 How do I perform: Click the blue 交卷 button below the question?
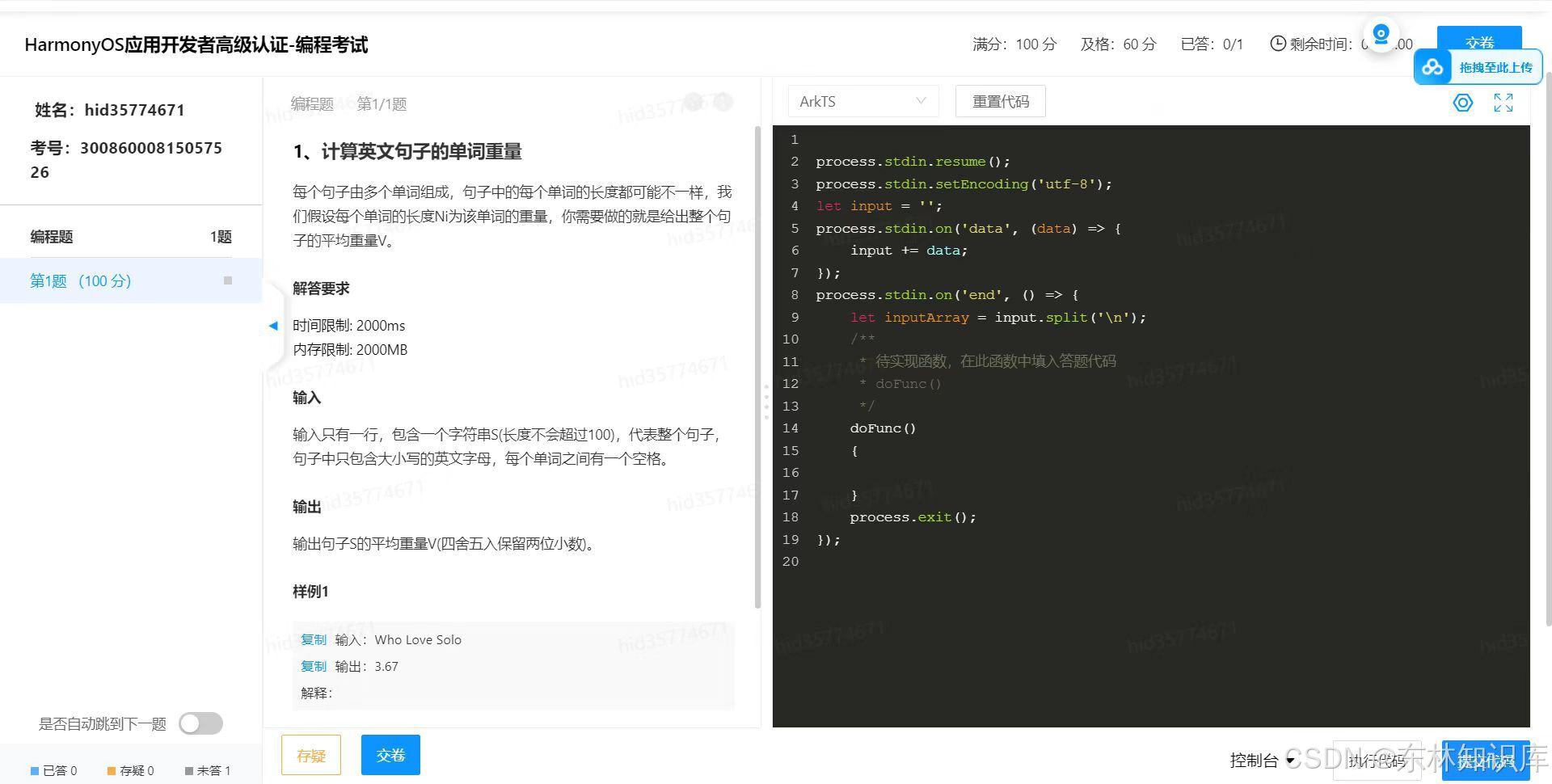[x=390, y=755]
